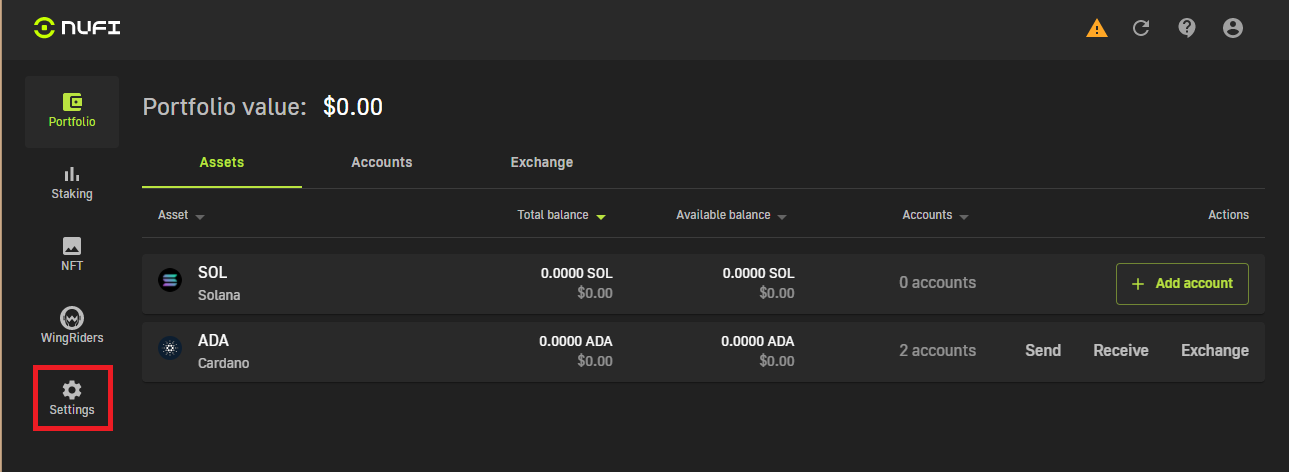Sort by Available balance column arrow
1289x472 pixels.
tap(782, 216)
